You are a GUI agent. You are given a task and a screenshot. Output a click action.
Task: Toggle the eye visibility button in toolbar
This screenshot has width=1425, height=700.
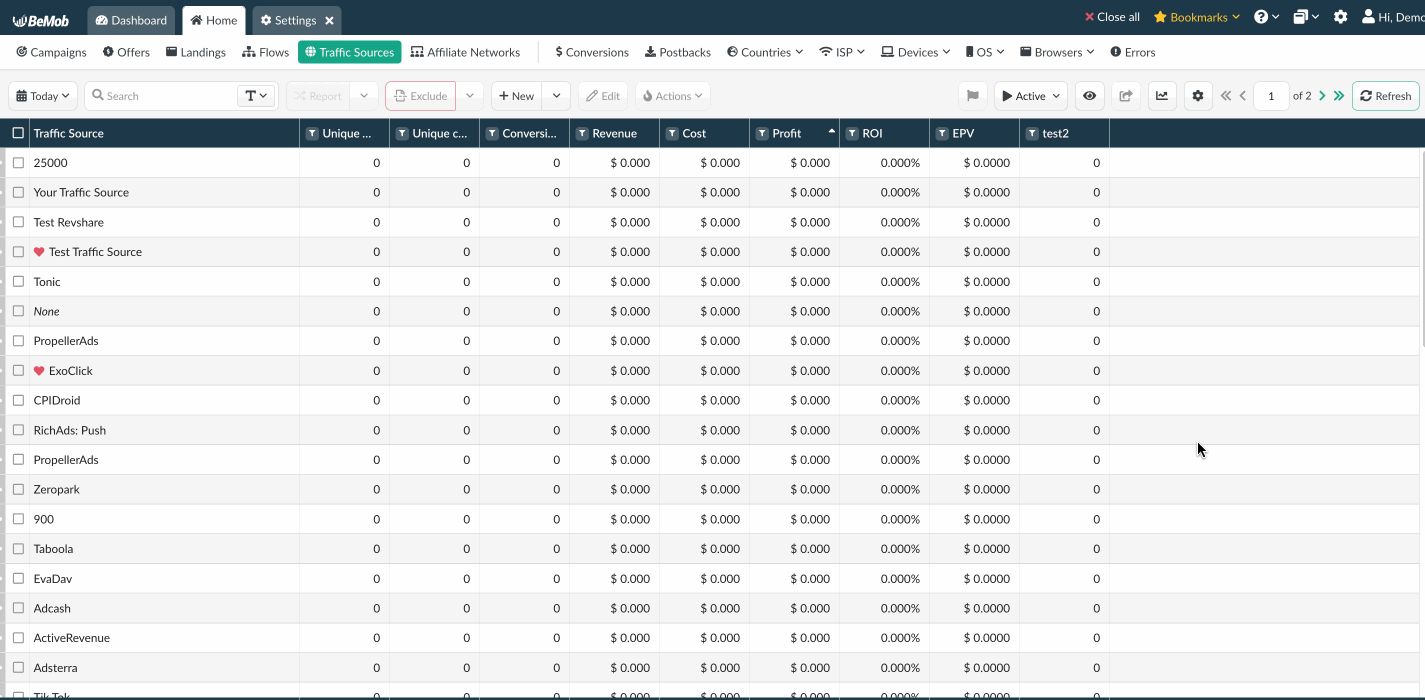1089,96
